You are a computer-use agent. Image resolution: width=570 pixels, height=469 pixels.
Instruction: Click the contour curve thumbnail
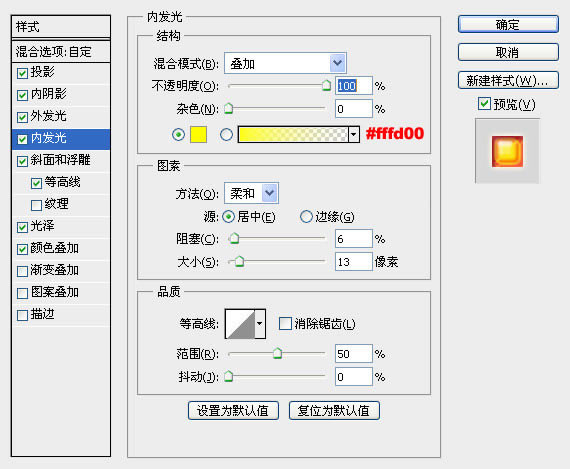click(240, 324)
